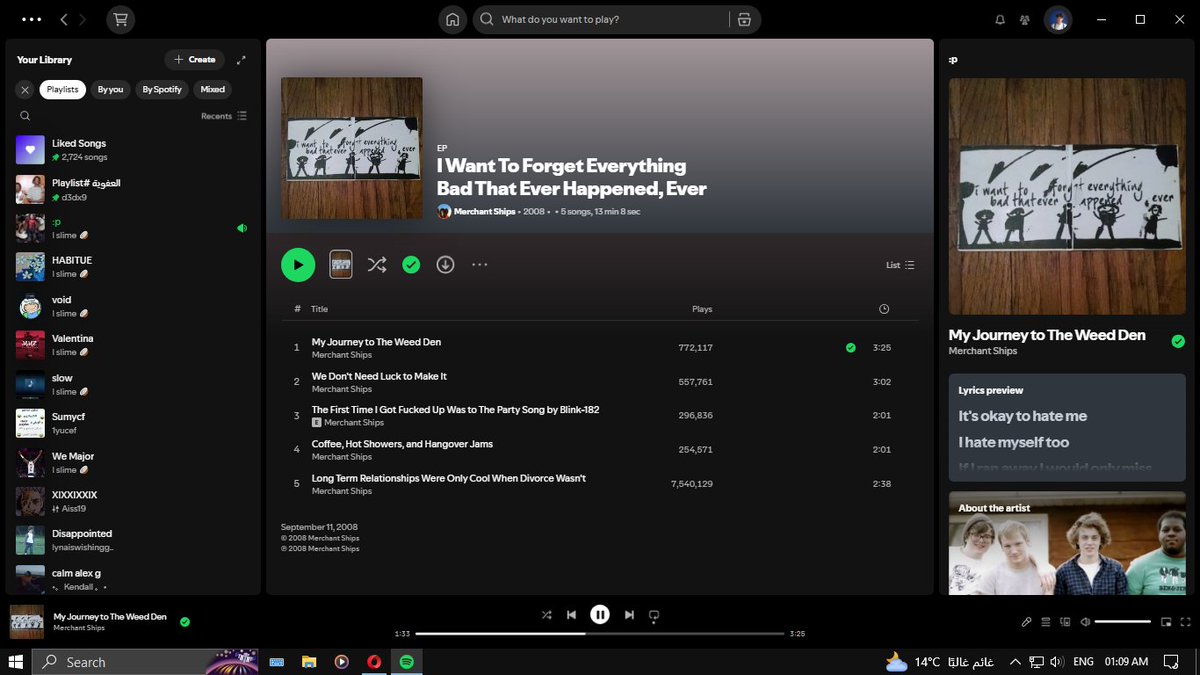Open the We Major playlist
Viewport: 1200px width, 675px height.
coord(133,463)
